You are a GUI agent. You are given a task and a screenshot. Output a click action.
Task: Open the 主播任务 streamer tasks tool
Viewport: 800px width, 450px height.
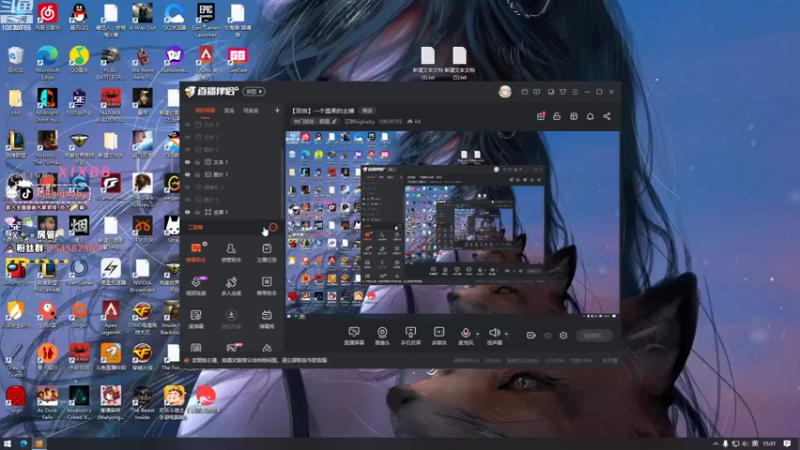[x=266, y=253]
